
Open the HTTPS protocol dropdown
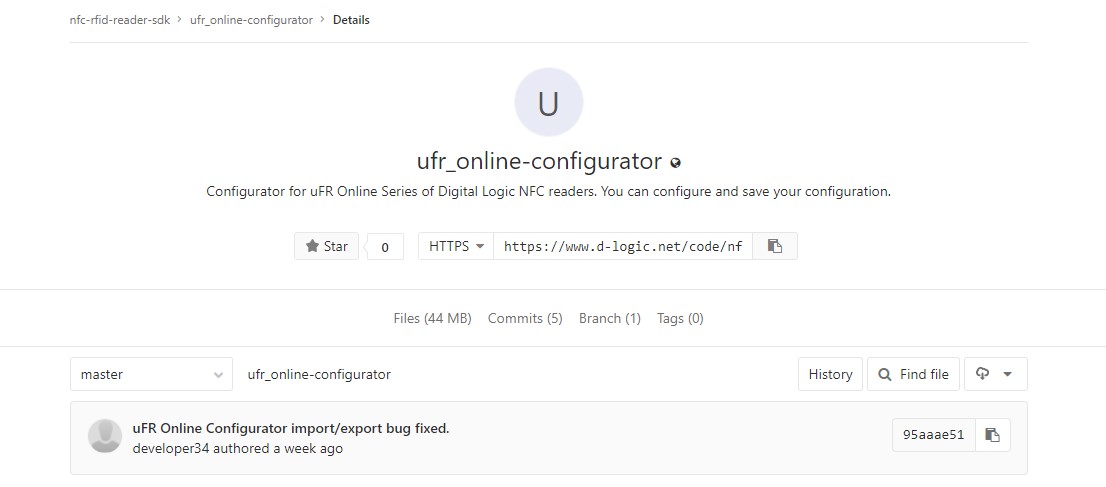(x=456, y=246)
